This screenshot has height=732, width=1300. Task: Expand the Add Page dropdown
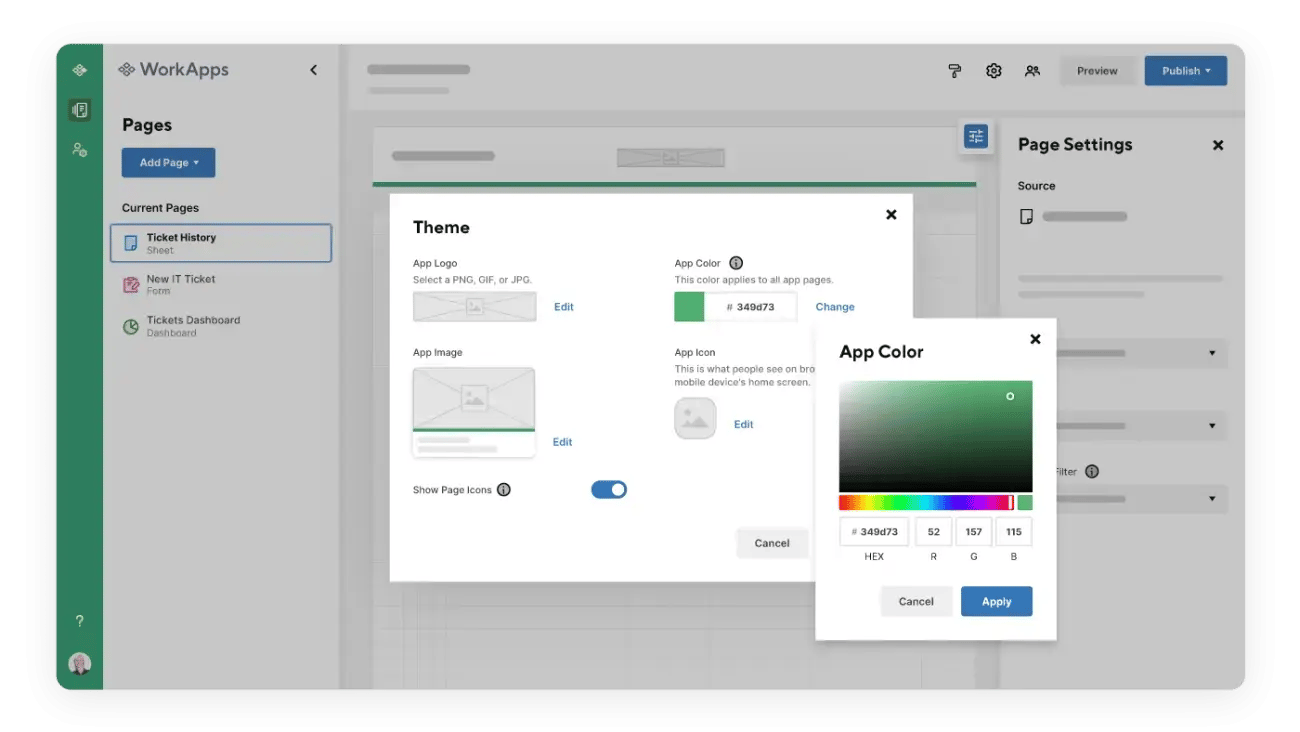pyautogui.click(x=168, y=163)
